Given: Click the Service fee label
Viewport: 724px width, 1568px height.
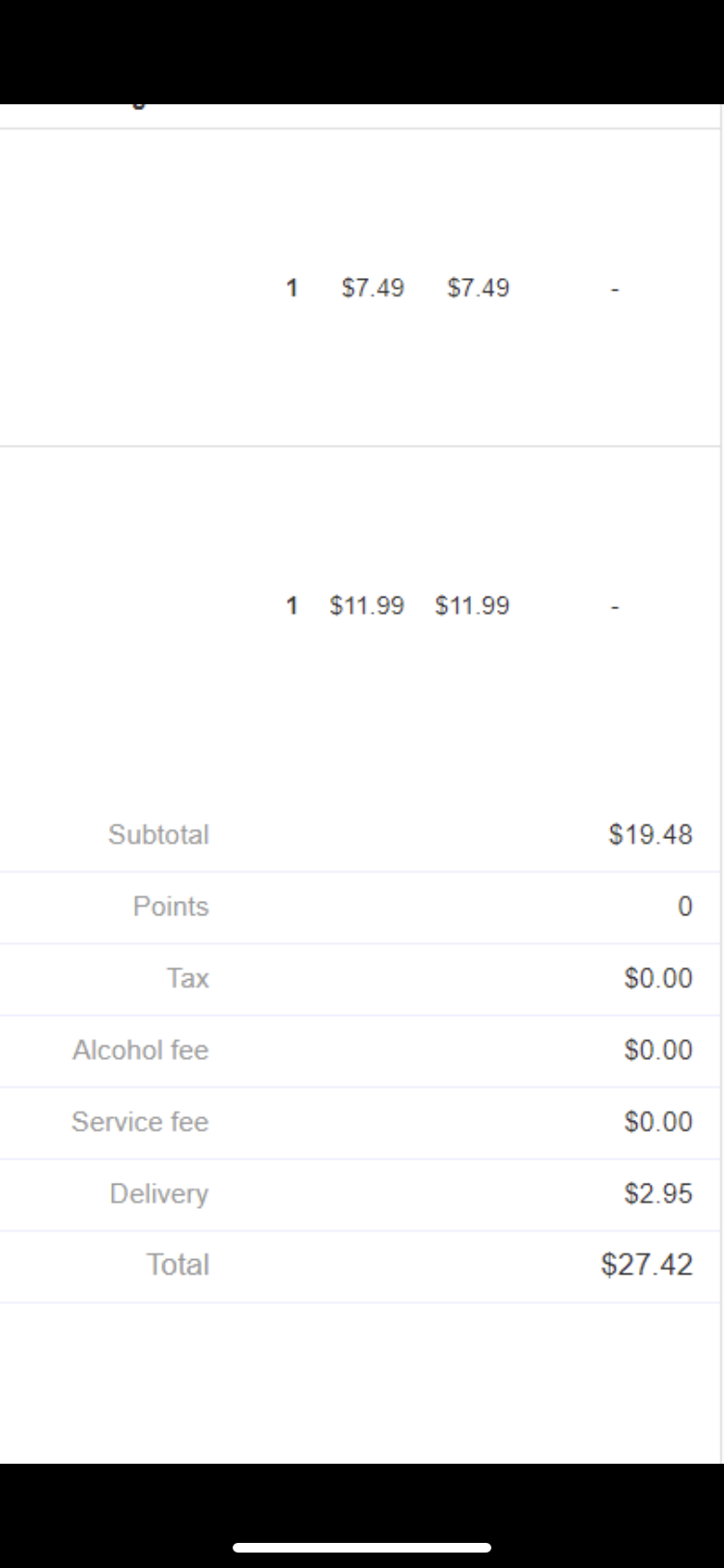Looking at the screenshot, I should click(x=140, y=1122).
